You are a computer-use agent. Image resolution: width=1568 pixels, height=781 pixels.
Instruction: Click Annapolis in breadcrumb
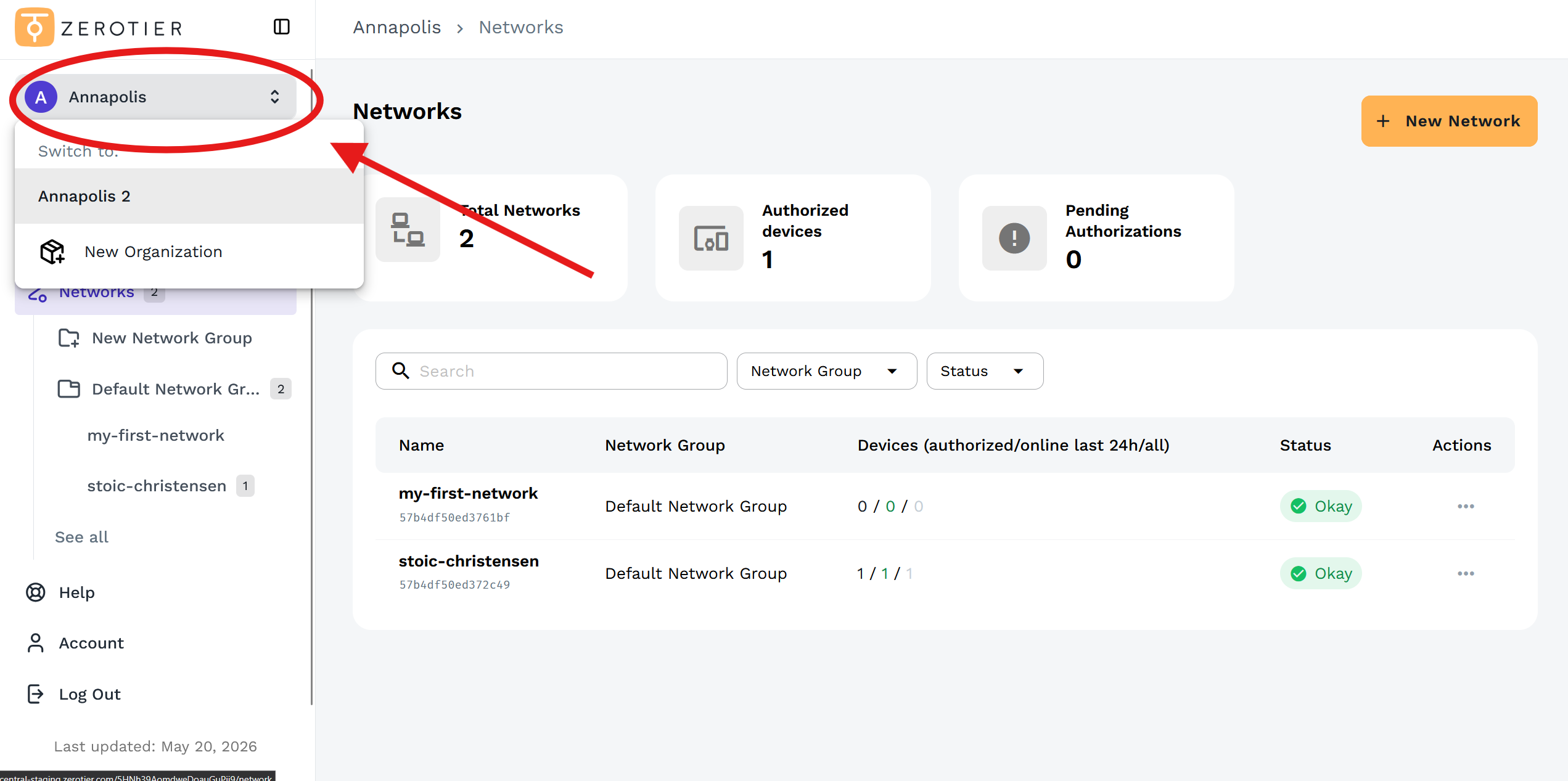coord(397,27)
